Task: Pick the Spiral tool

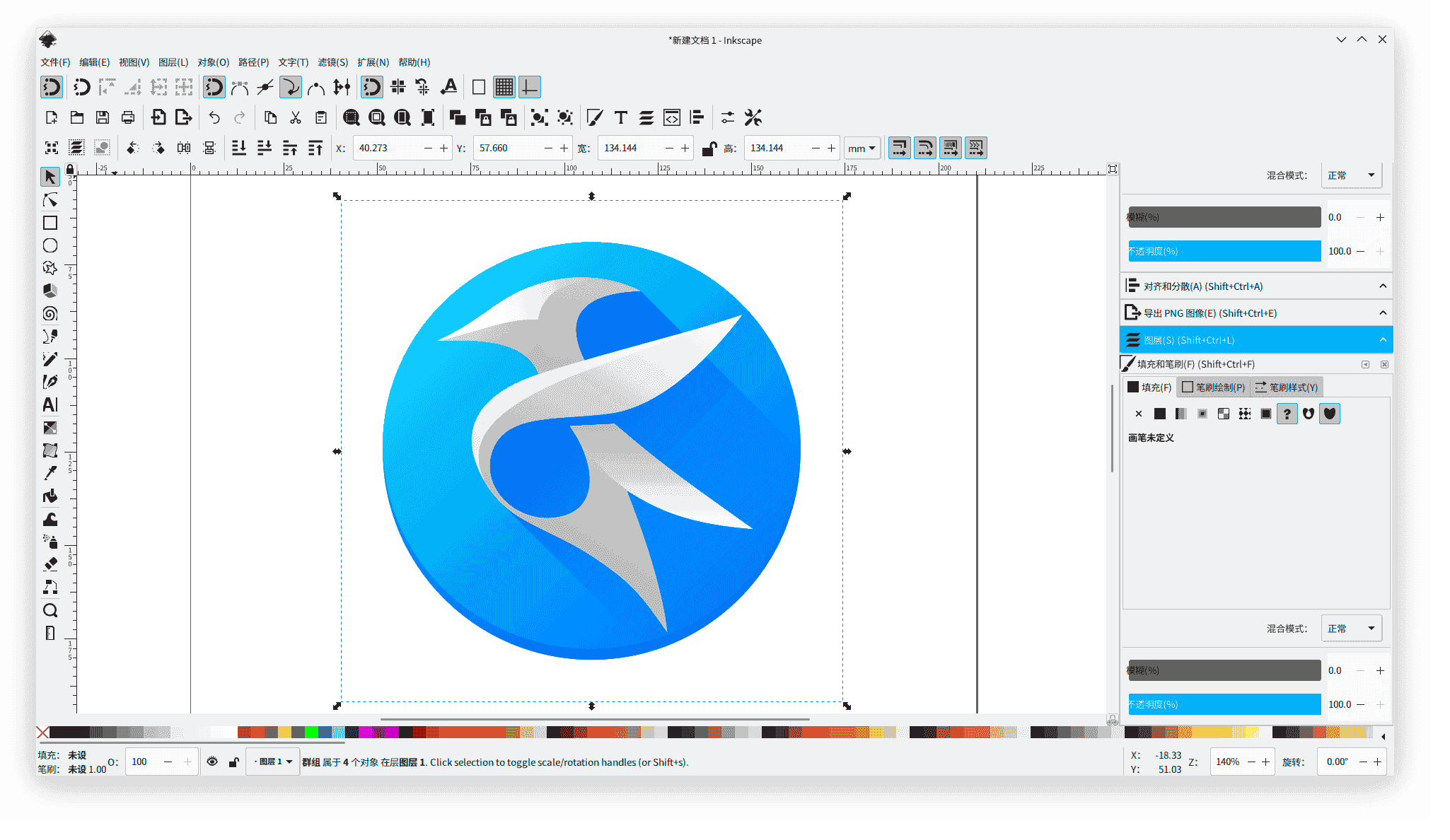Action: tap(50, 313)
